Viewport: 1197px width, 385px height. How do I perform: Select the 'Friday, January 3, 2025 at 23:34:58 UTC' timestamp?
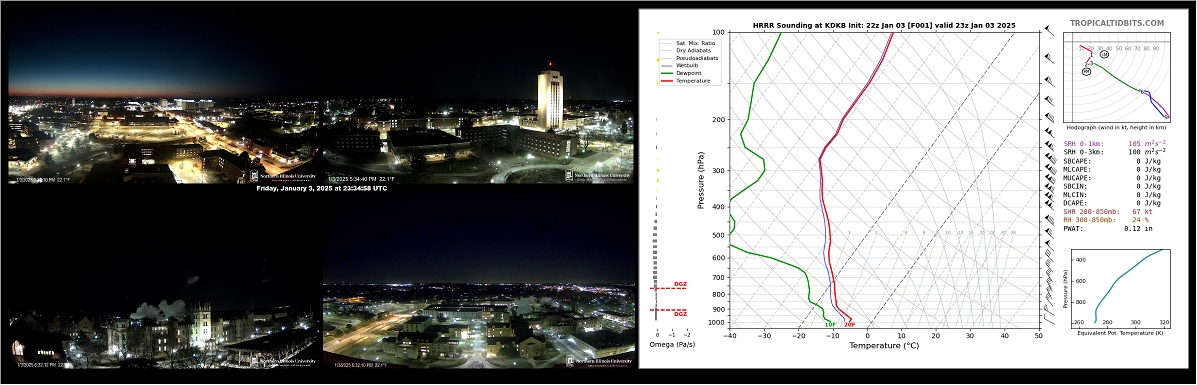(321, 189)
